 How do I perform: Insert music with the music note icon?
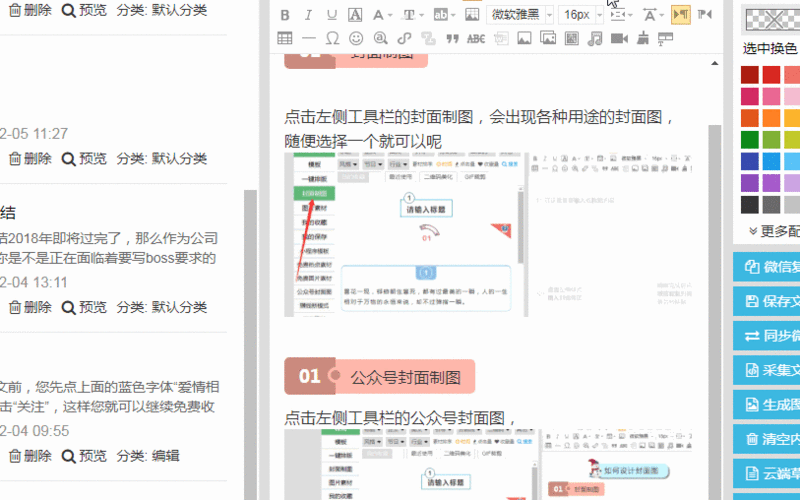pos(595,38)
